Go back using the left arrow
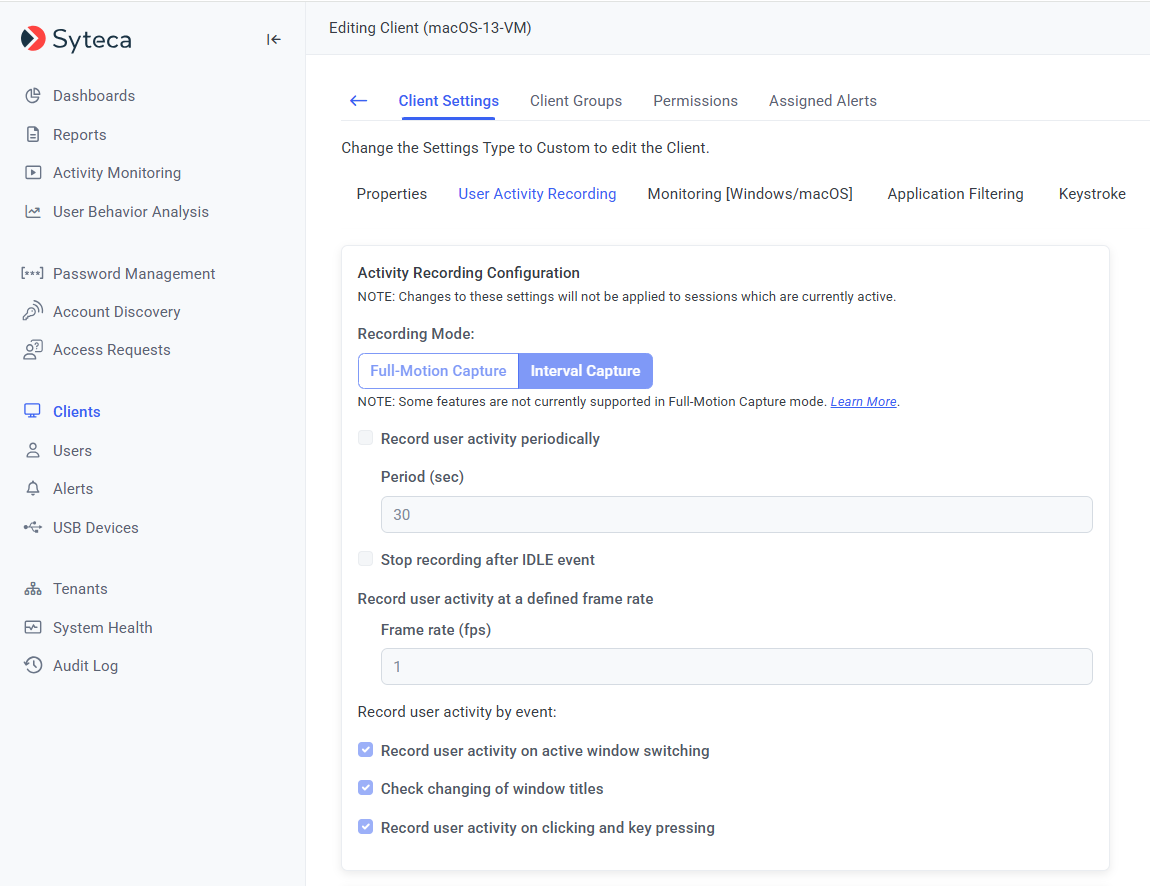 (x=358, y=101)
